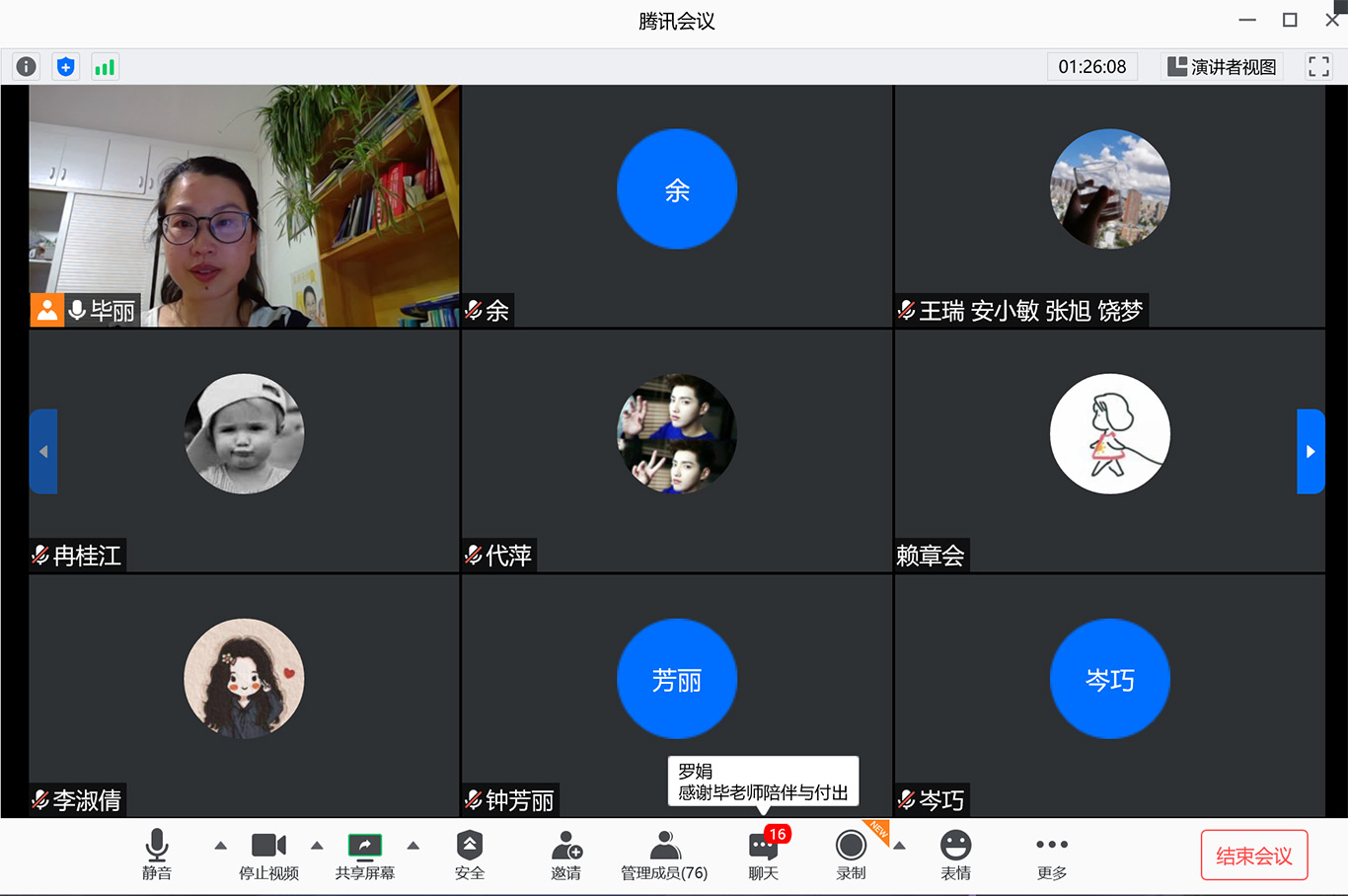Mute microphone with the 静音 button
The width and height of the screenshot is (1348, 896).
coord(157,855)
